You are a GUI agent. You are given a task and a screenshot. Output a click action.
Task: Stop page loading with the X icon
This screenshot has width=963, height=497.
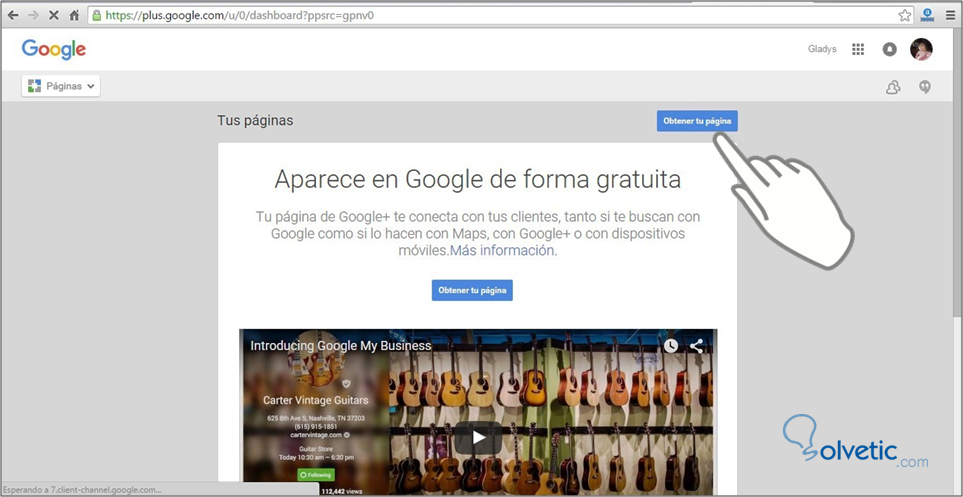pyautogui.click(x=53, y=15)
